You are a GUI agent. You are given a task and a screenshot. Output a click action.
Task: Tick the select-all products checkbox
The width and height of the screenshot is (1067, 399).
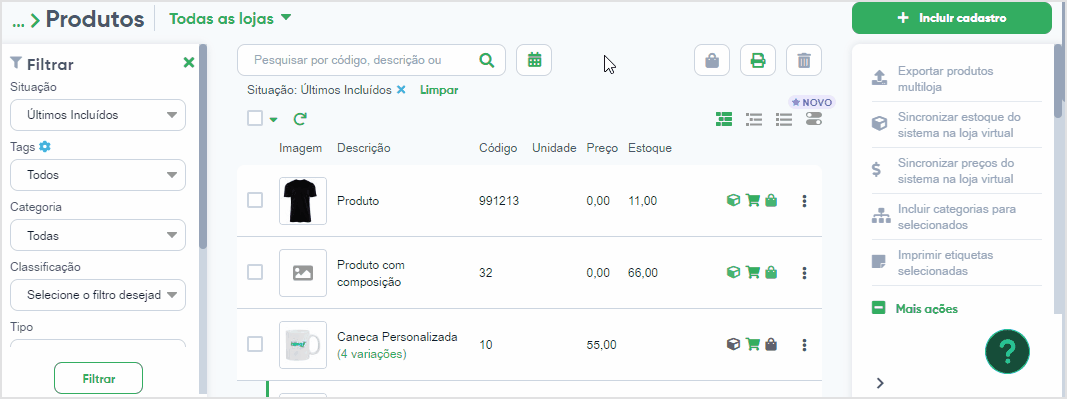(255, 118)
